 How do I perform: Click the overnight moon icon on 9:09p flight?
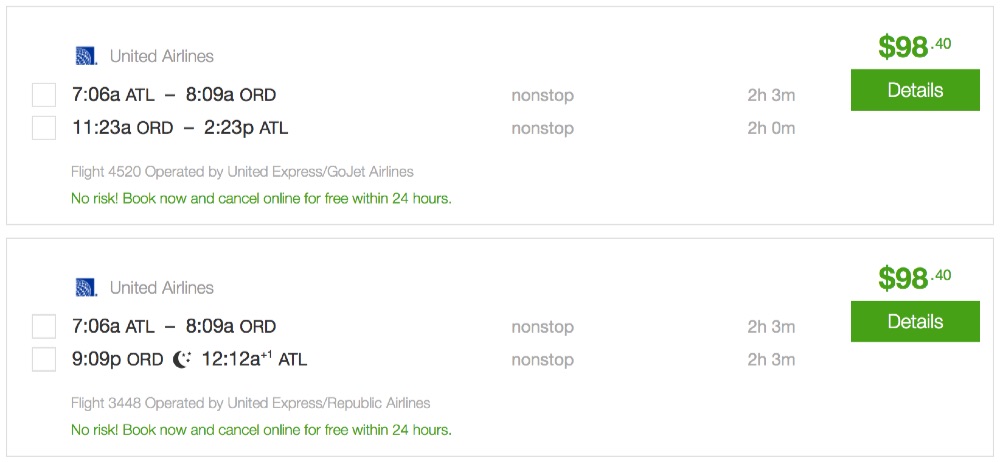(x=182, y=359)
